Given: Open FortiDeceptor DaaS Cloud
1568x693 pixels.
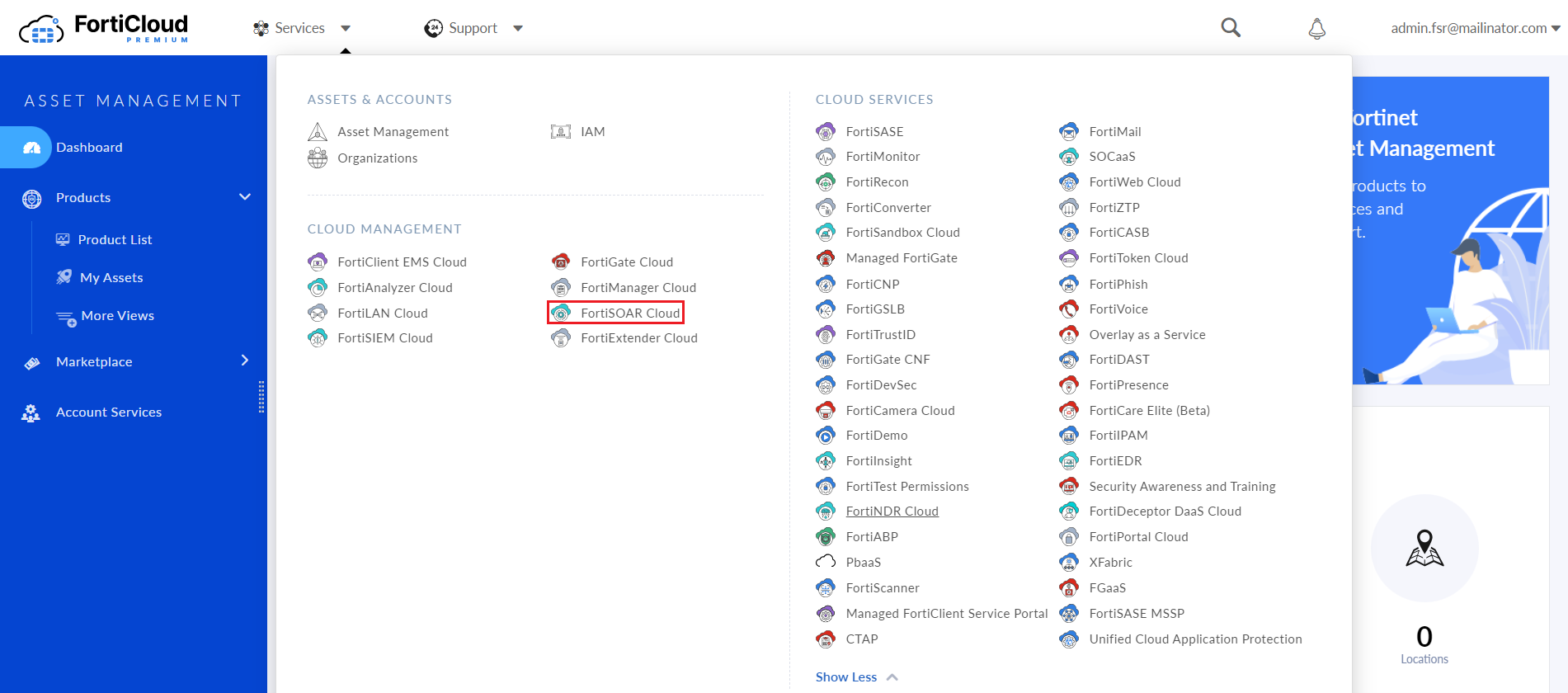Looking at the screenshot, I should pyautogui.click(x=1165, y=511).
